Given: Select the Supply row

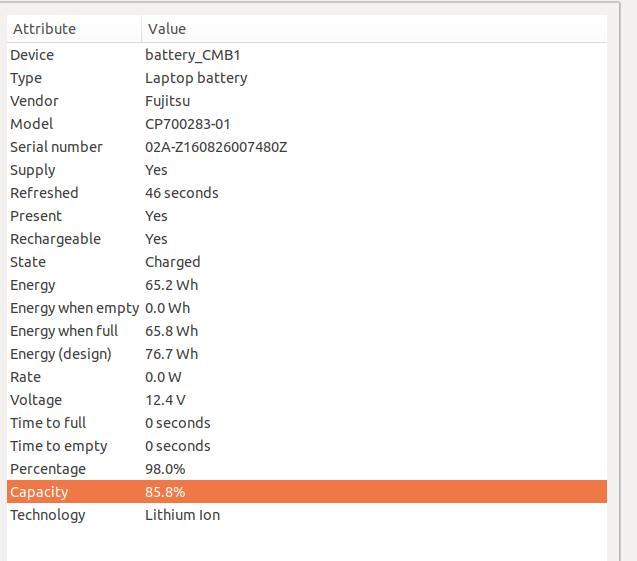Looking at the screenshot, I should coord(307,170).
